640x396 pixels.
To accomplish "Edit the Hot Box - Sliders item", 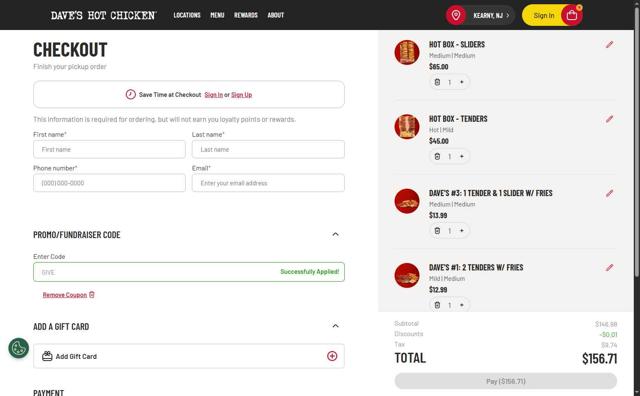I will click(x=609, y=44).
